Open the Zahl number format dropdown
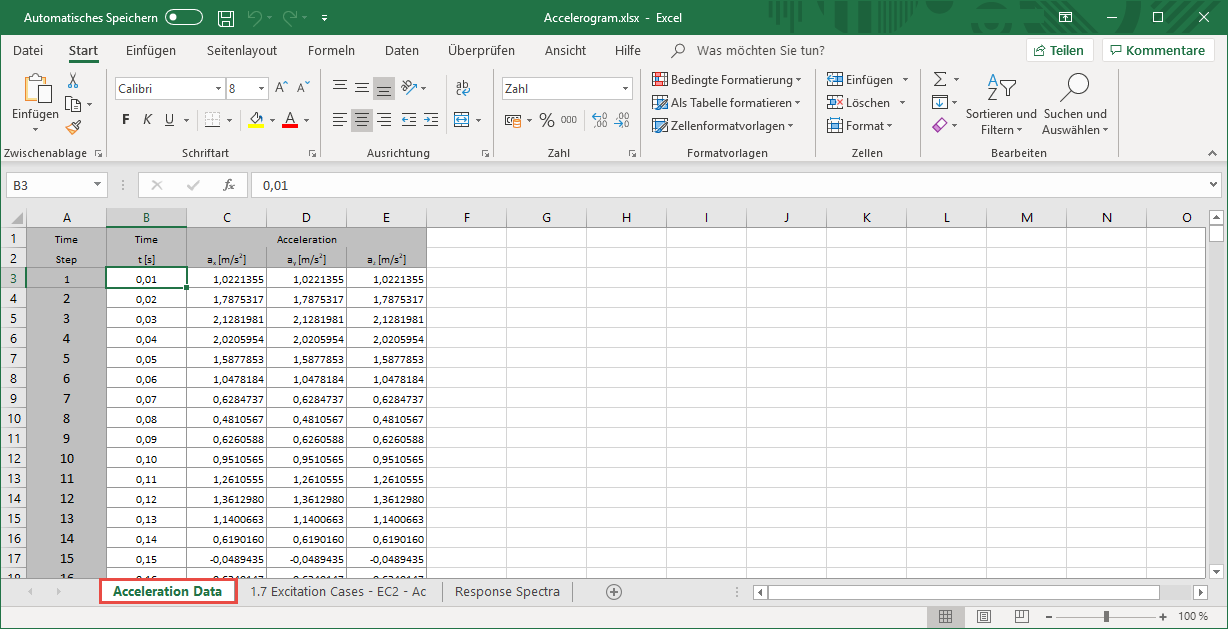The image size is (1228, 629). coord(625,88)
